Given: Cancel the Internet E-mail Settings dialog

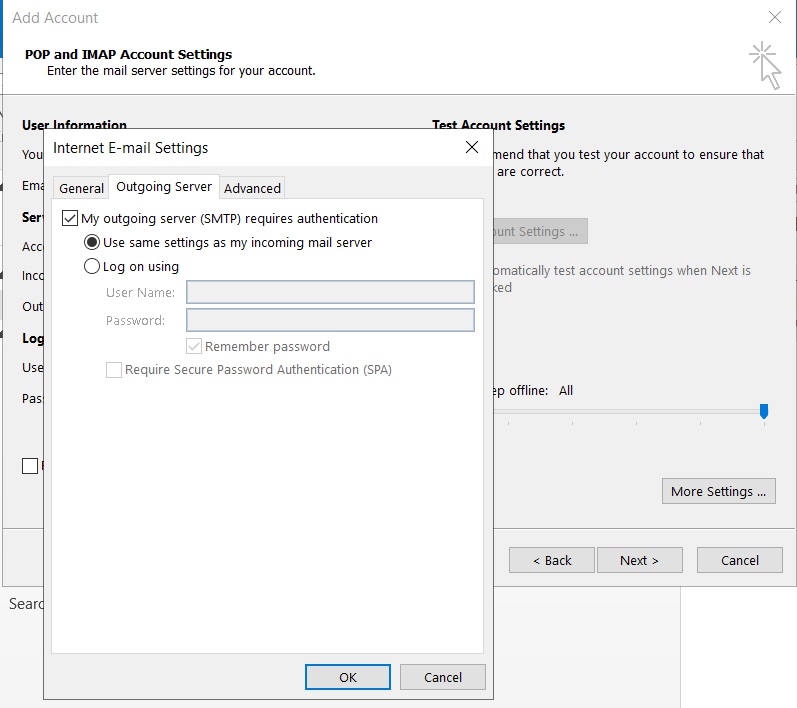Looking at the screenshot, I should 442,677.
